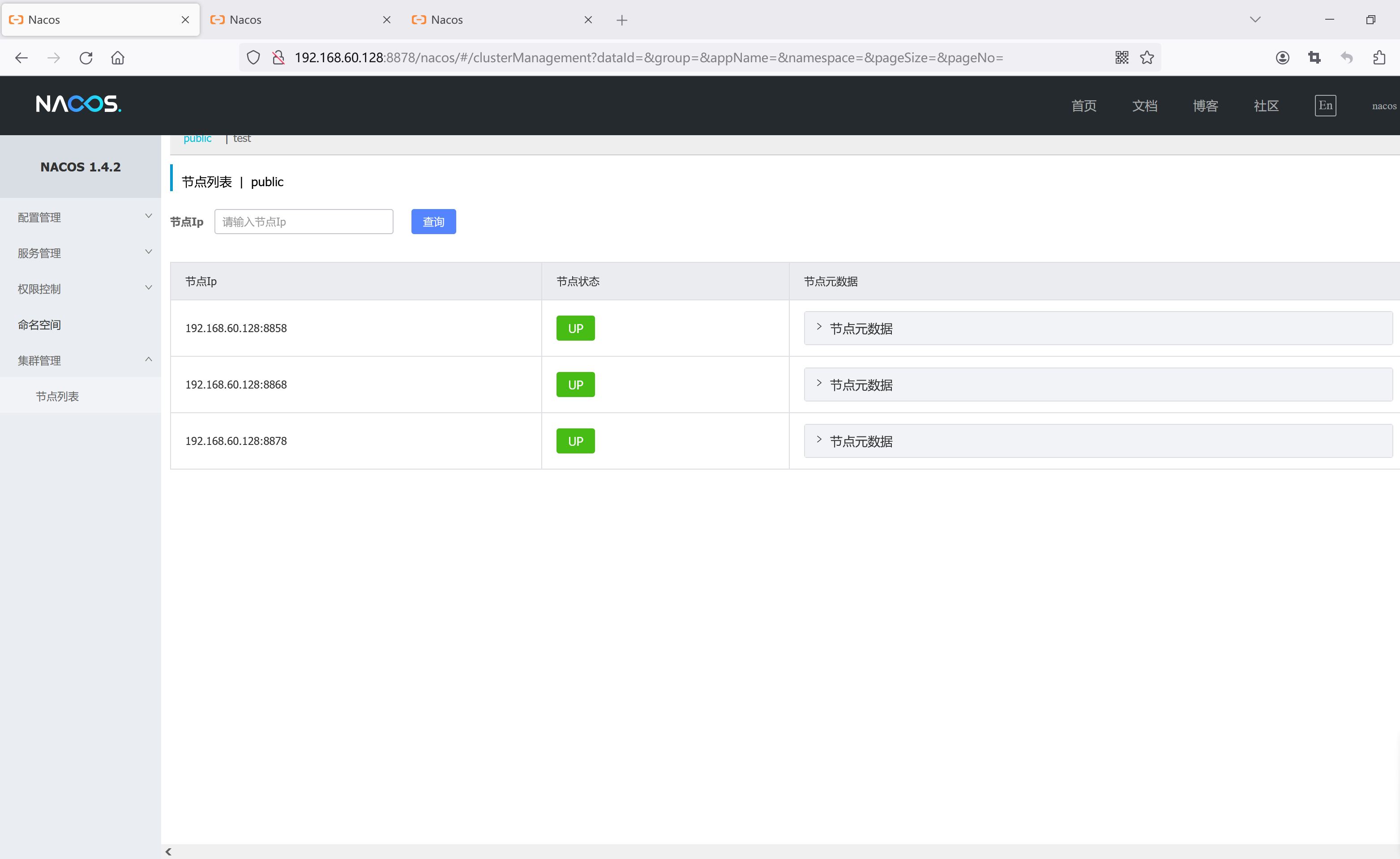Select node address 192.168.60.128:8868
The height and width of the screenshot is (859, 1400).
[x=236, y=385]
